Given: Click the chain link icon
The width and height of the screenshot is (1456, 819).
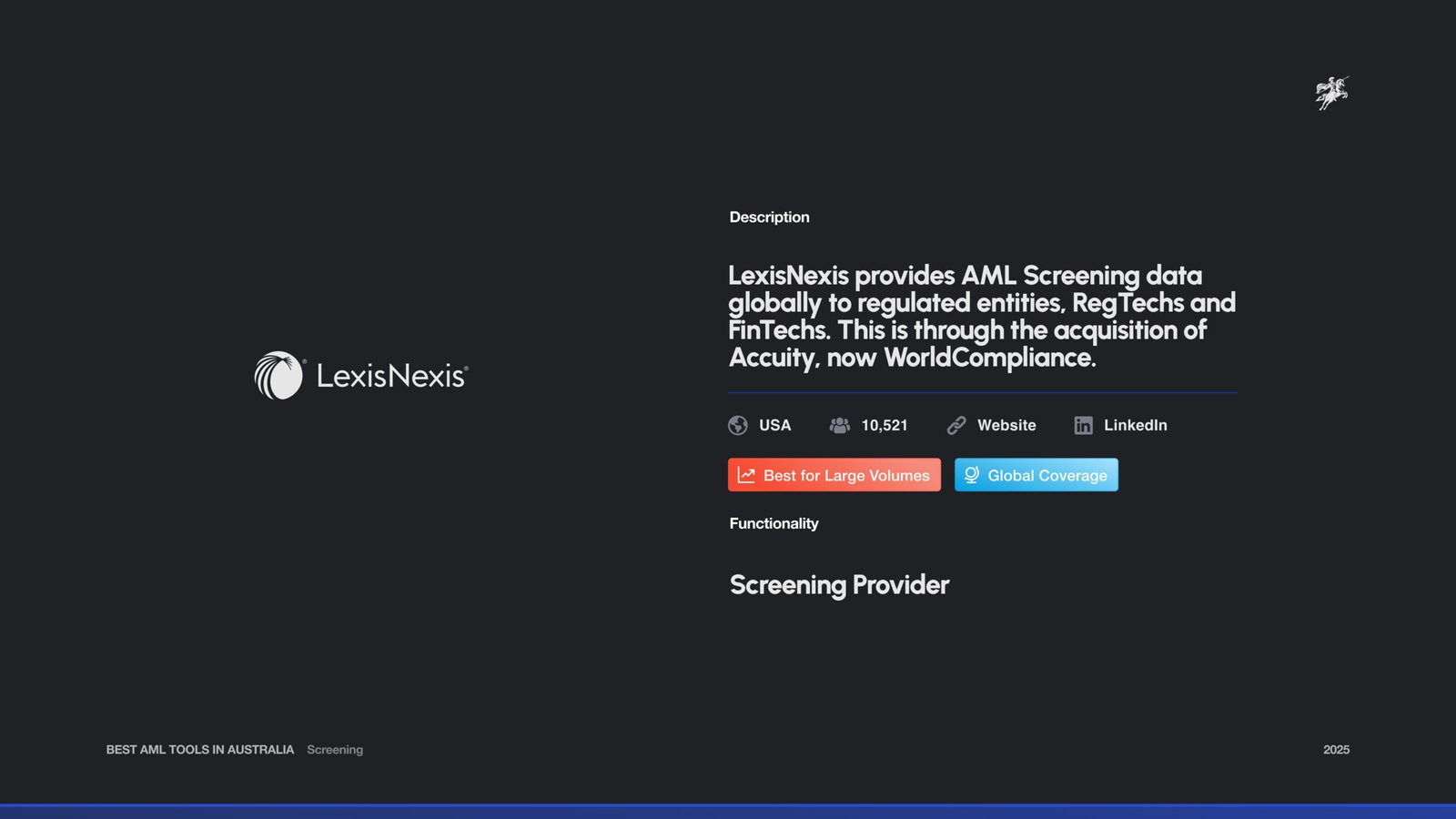Looking at the screenshot, I should coord(956,425).
